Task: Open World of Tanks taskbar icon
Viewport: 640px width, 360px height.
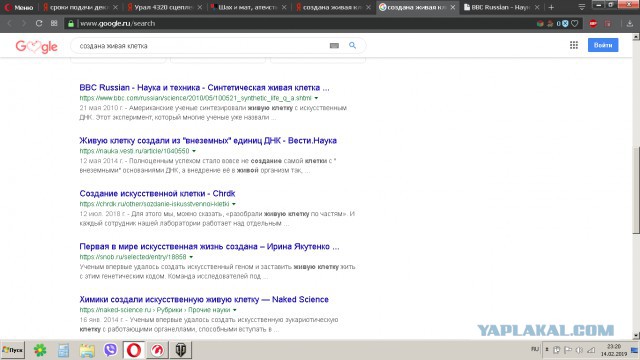Action: tap(181, 350)
